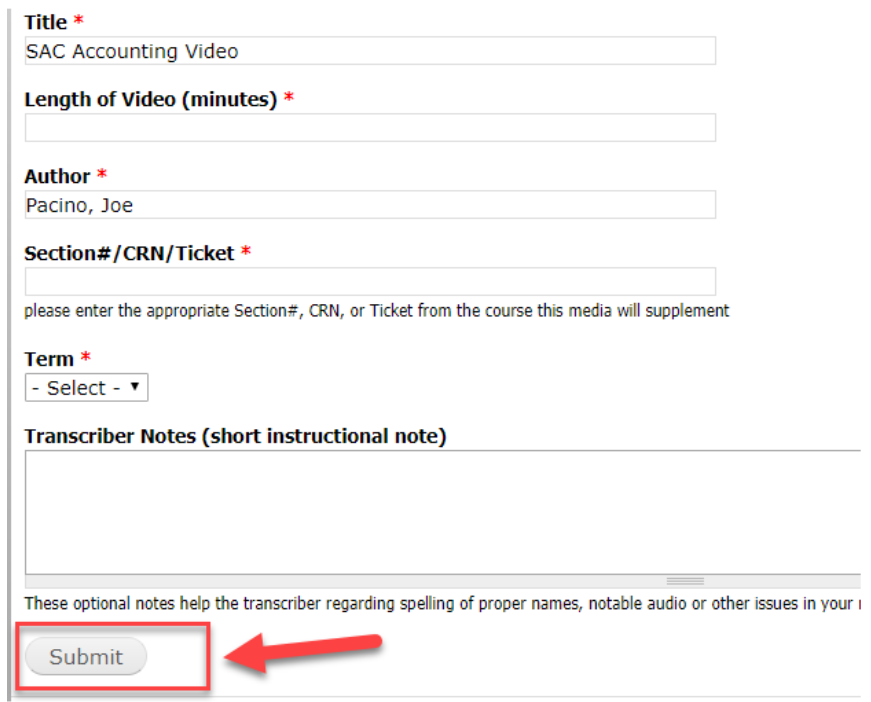Click the Author field label
This screenshot has height=702, width=871.
click(57, 176)
